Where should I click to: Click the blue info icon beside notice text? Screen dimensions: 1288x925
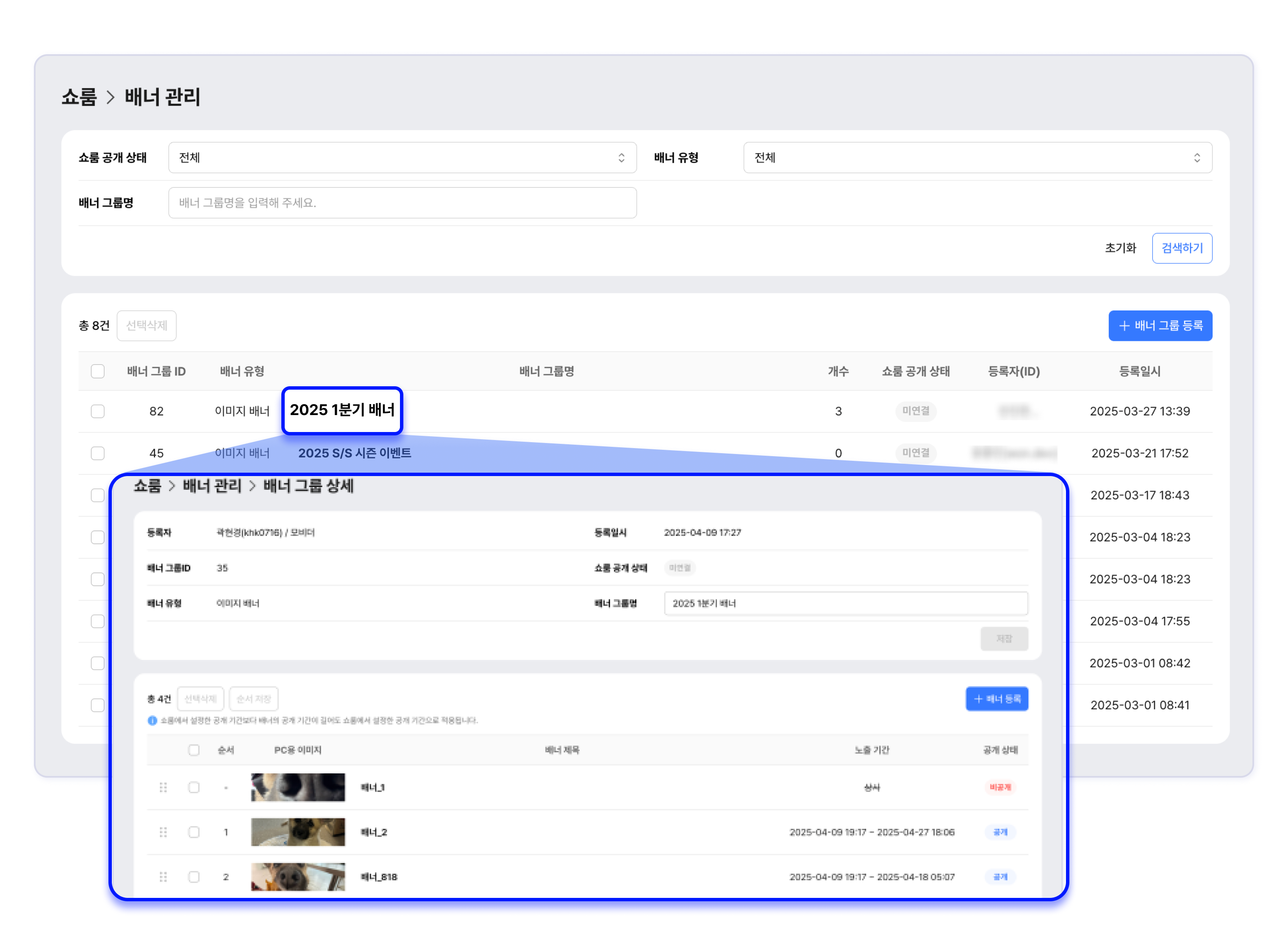[x=152, y=720]
